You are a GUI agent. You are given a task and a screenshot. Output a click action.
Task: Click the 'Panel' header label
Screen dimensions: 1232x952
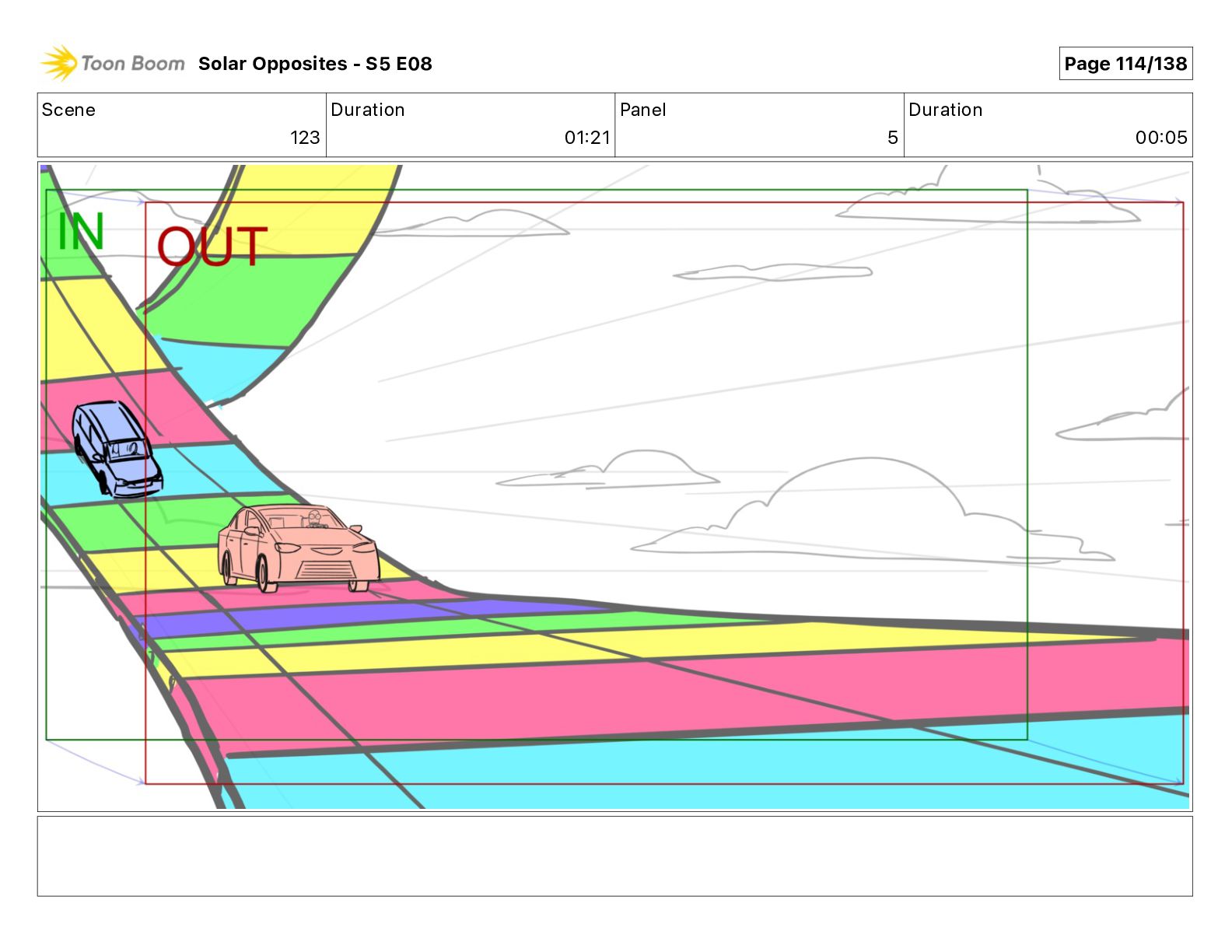click(643, 110)
